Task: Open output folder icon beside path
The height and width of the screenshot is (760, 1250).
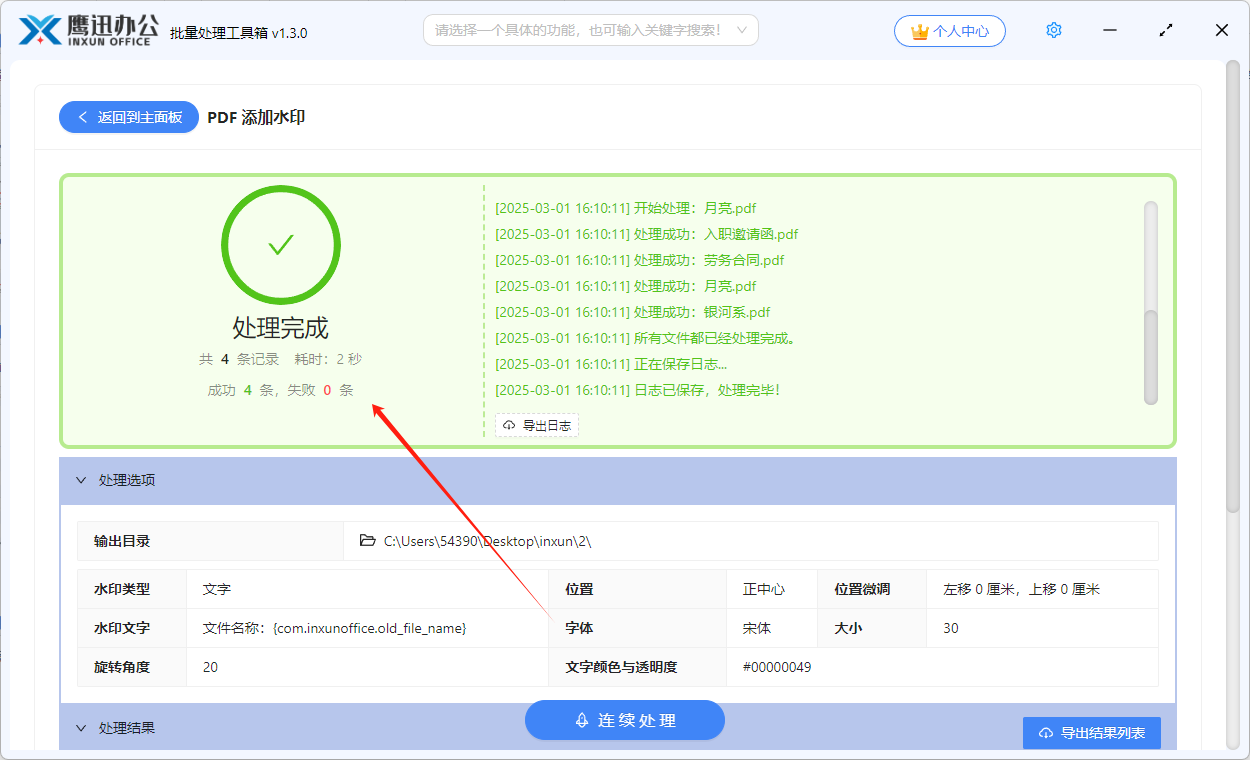Action: tap(368, 541)
